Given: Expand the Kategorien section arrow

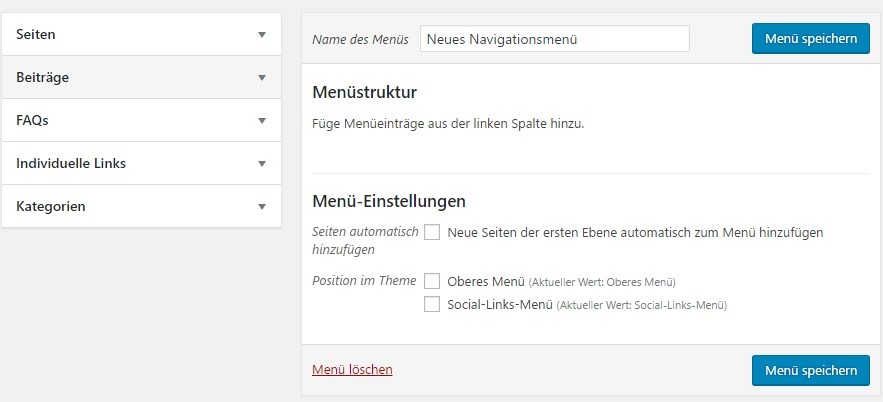Looking at the screenshot, I should pos(261,207).
